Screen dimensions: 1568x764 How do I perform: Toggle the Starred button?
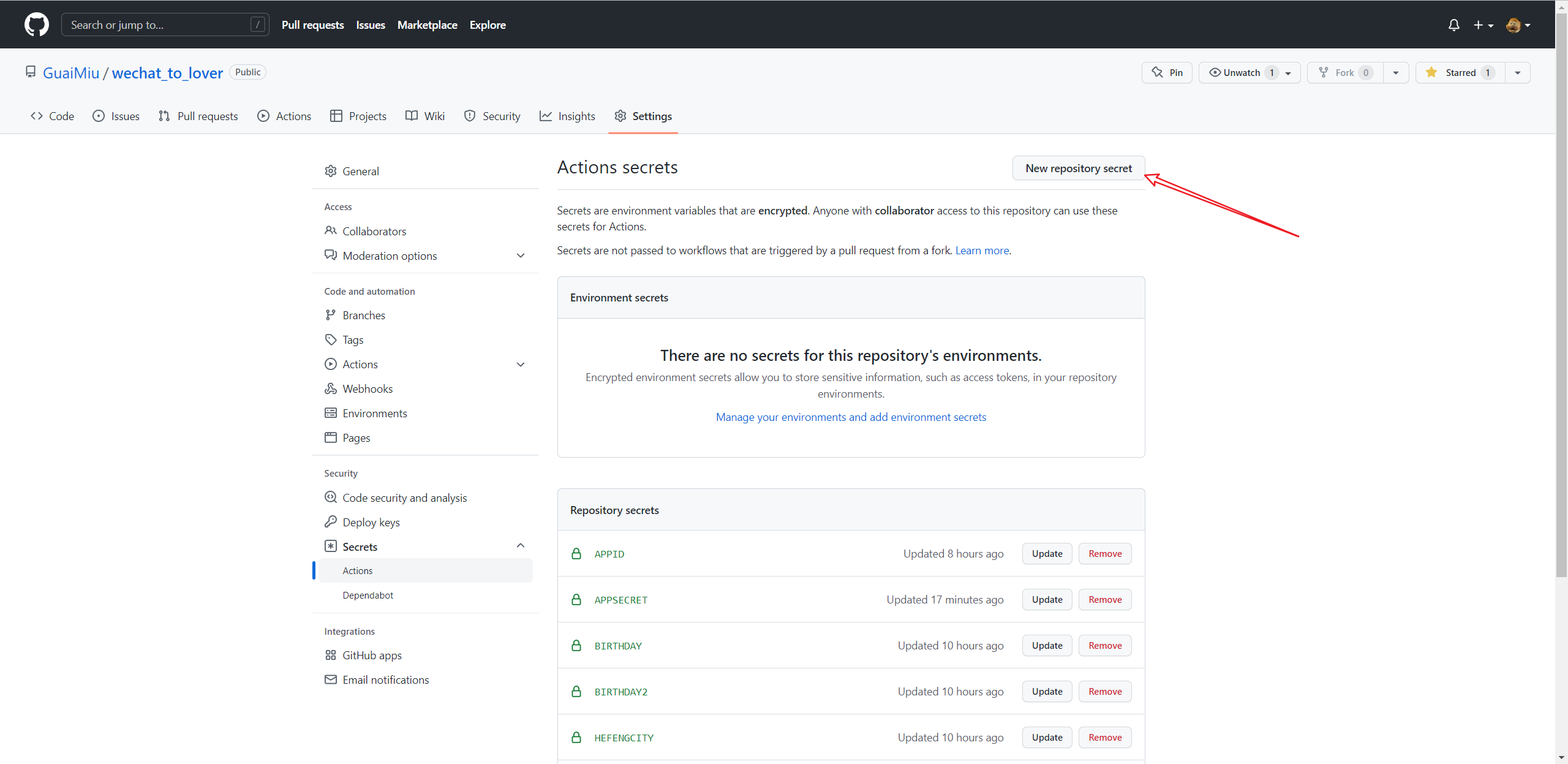coord(1460,72)
